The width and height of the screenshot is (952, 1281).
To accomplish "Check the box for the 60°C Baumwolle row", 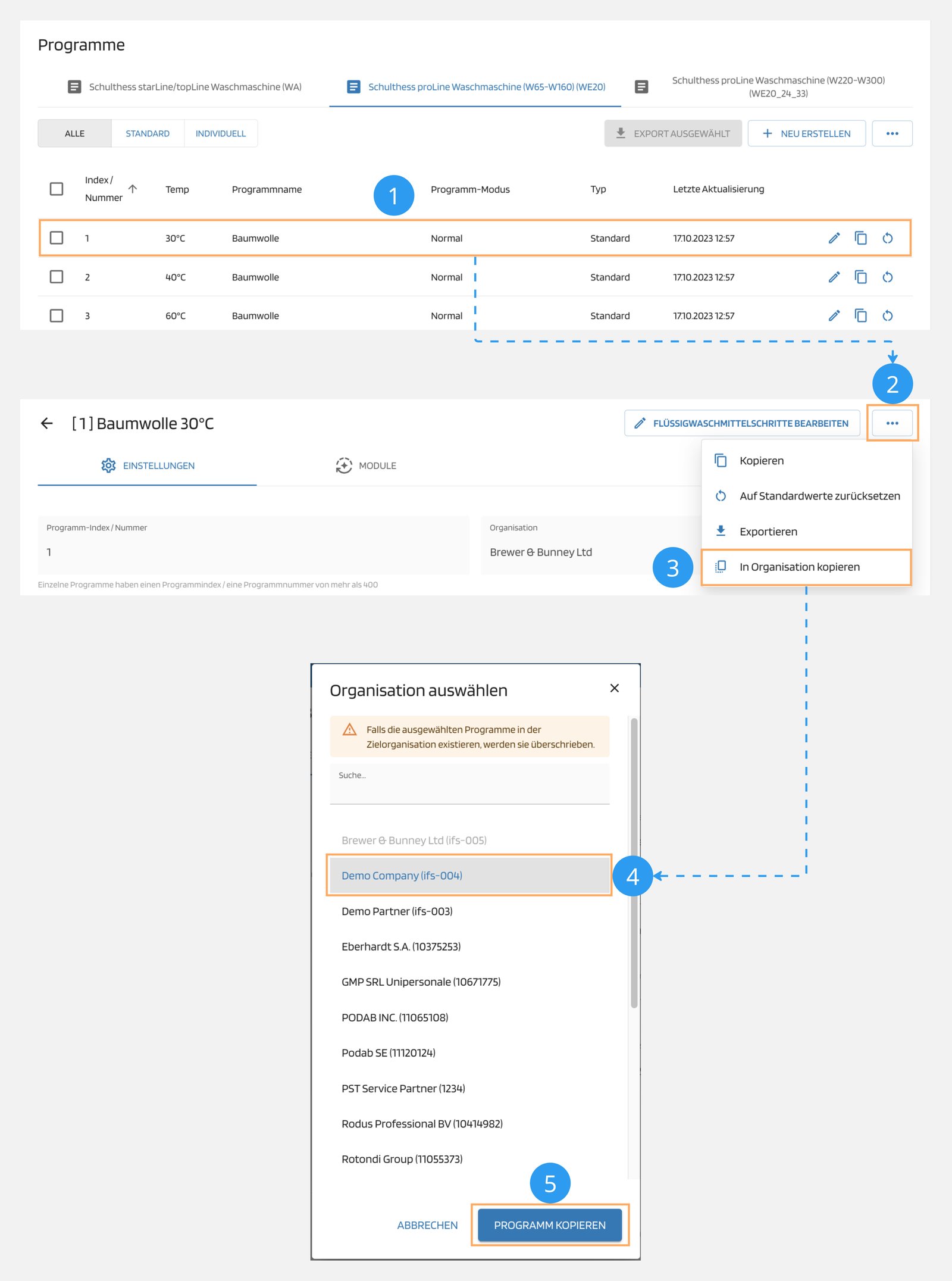I will (57, 315).
